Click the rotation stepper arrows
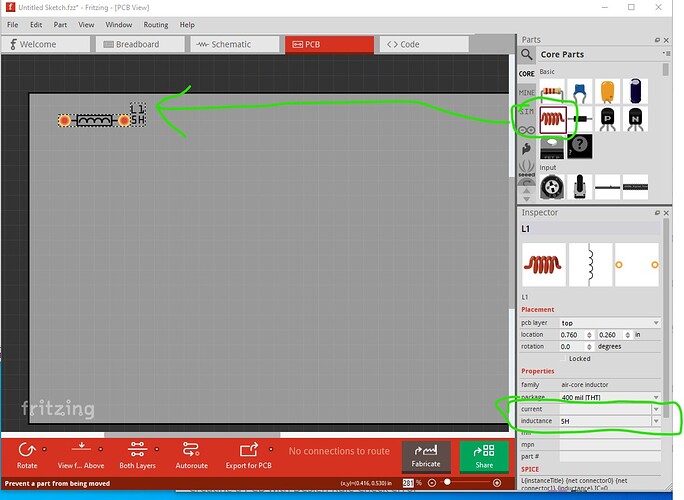This screenshot has height=500, width=684. click(x=589, y=347)
